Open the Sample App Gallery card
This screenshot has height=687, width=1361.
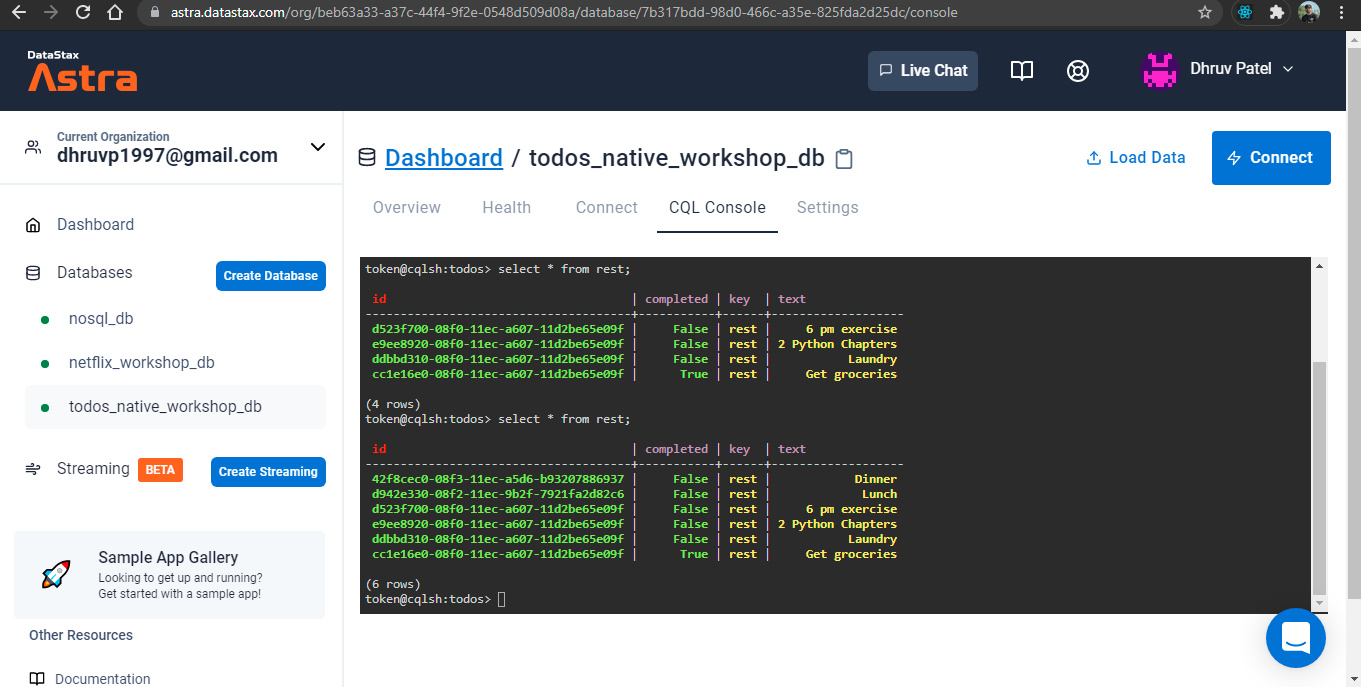pyautogui.click(x=169, y=575)
